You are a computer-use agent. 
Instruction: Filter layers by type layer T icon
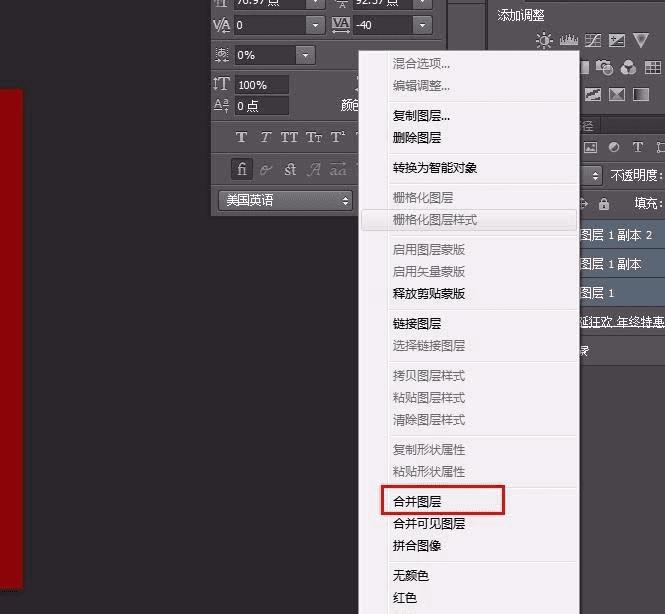[x=637, y=147]
